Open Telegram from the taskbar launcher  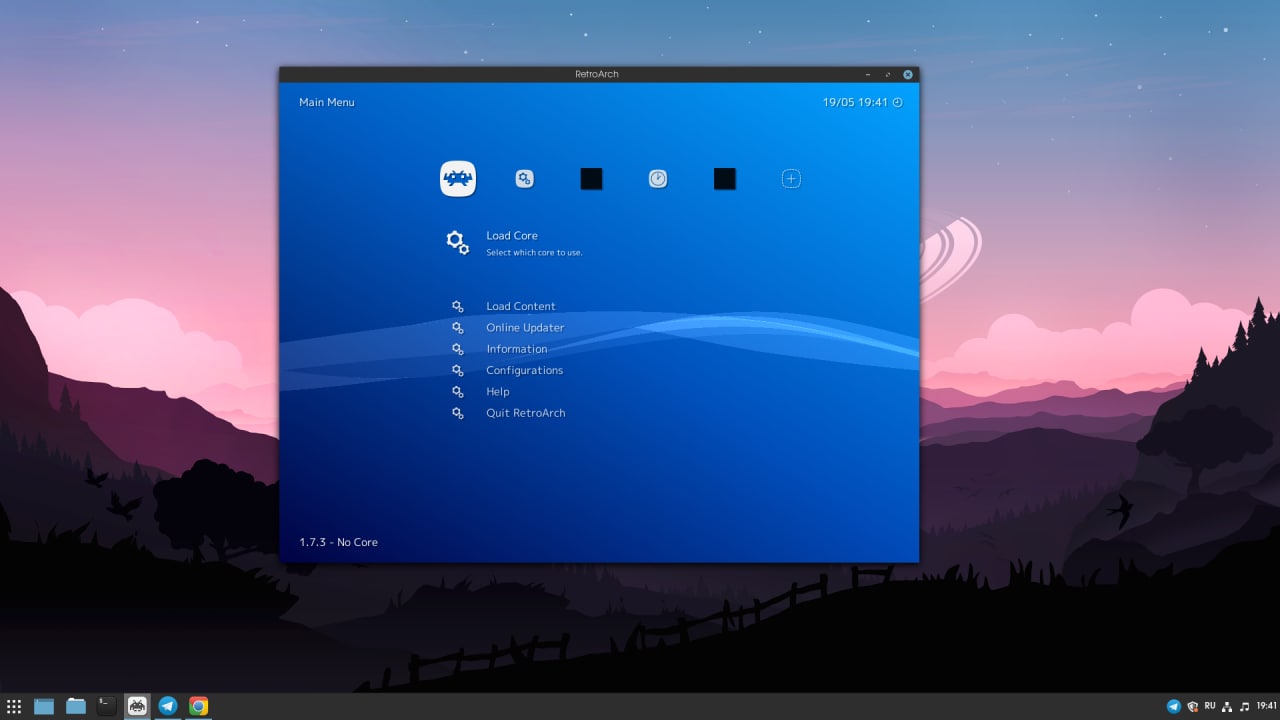coord(168,706)
